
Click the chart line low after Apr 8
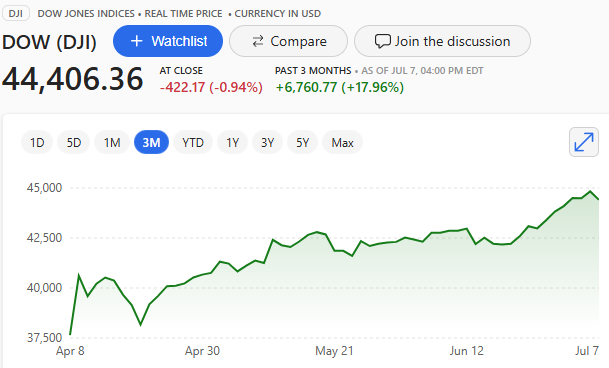point(141,324)
